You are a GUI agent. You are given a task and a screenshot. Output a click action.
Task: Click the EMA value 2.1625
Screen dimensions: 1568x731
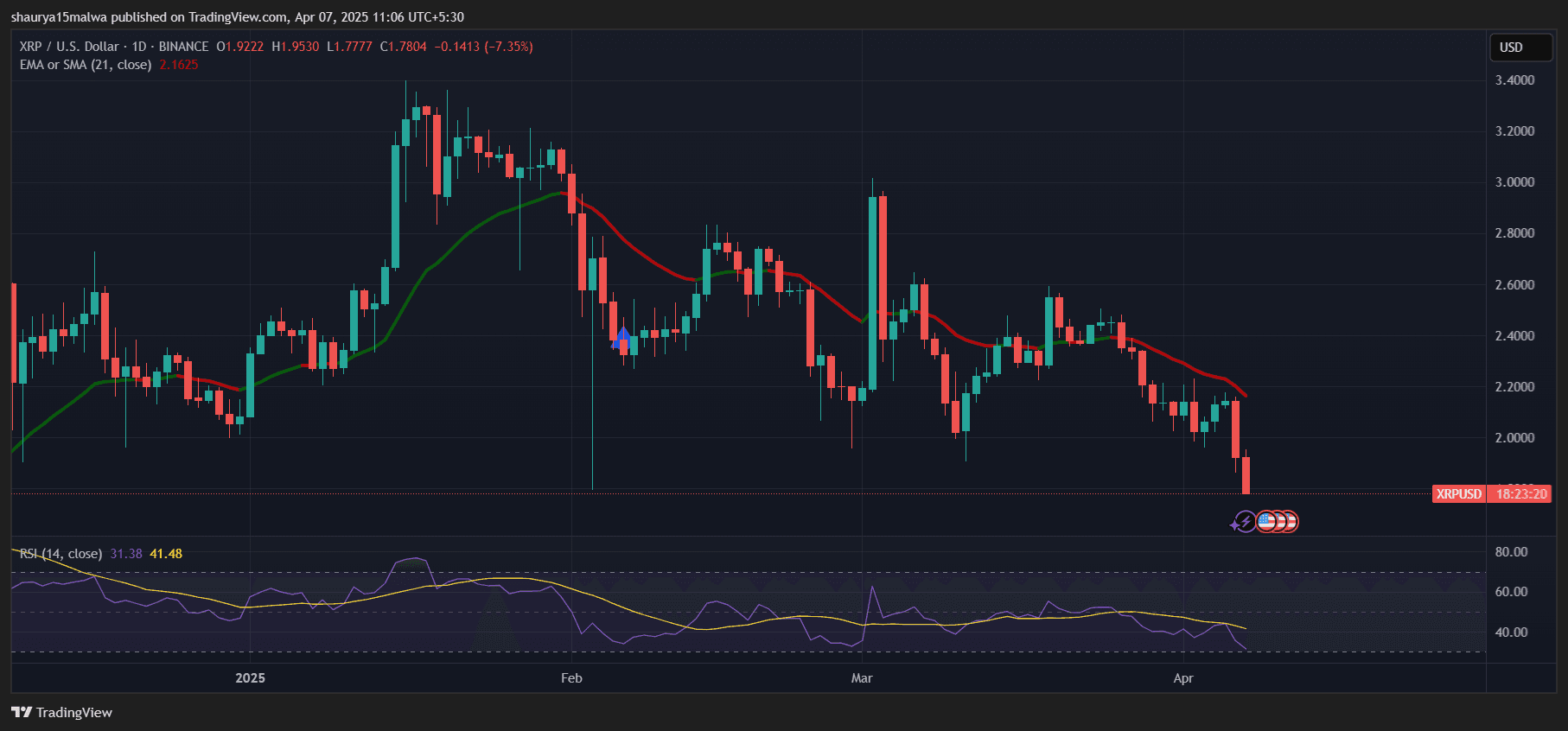pyautogui.click(x=179, y=65)
